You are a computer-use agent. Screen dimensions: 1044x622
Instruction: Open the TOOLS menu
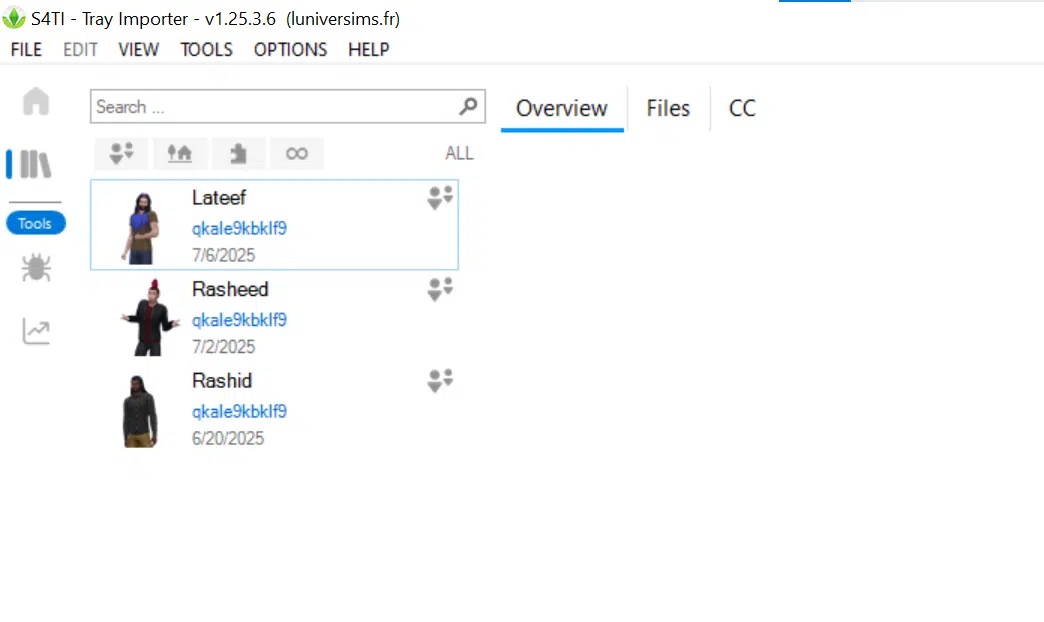coord(206,49)
